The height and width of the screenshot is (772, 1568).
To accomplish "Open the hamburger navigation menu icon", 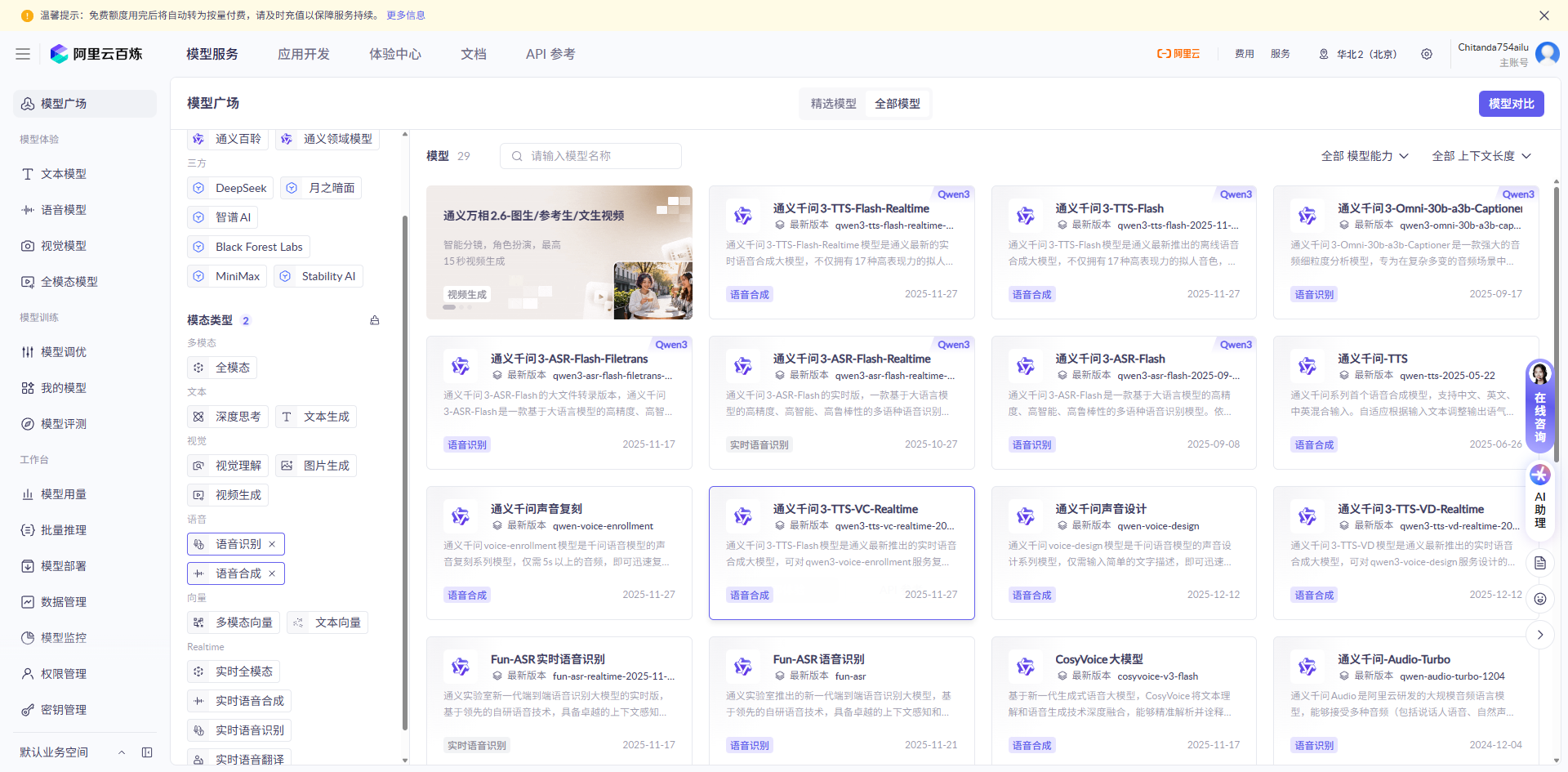I will click(x=23, y=54).
